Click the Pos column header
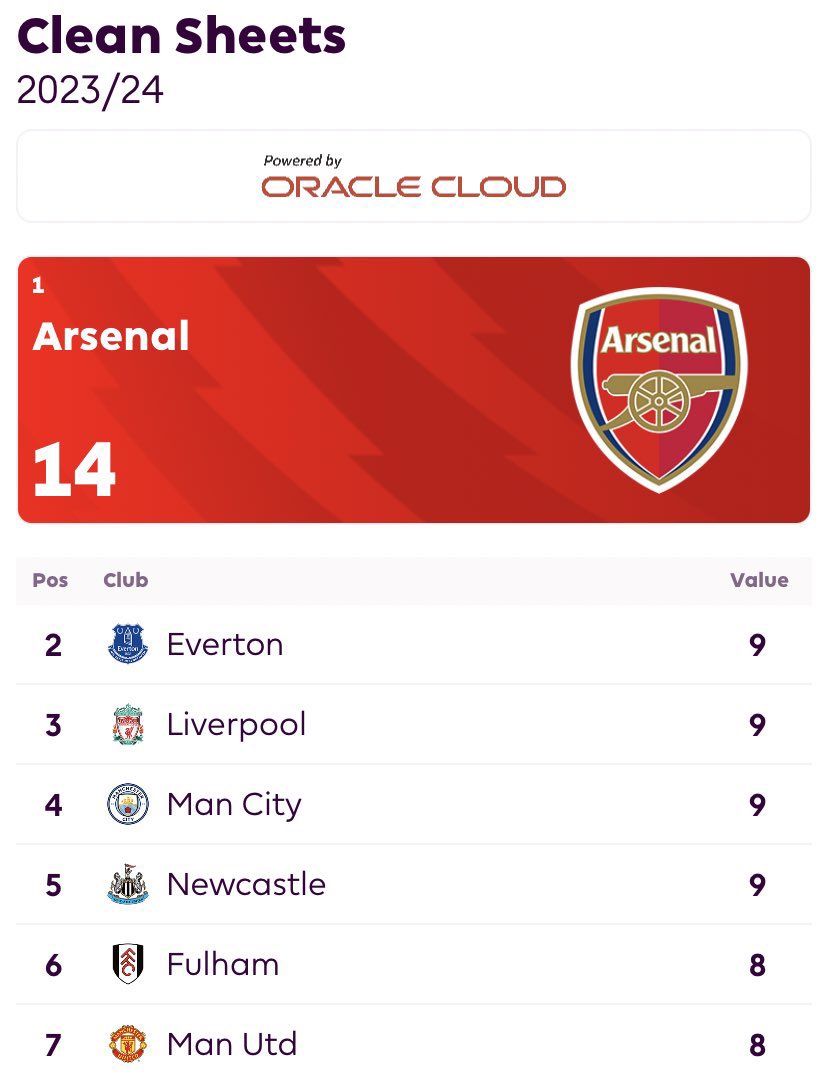 coord(50,580)
